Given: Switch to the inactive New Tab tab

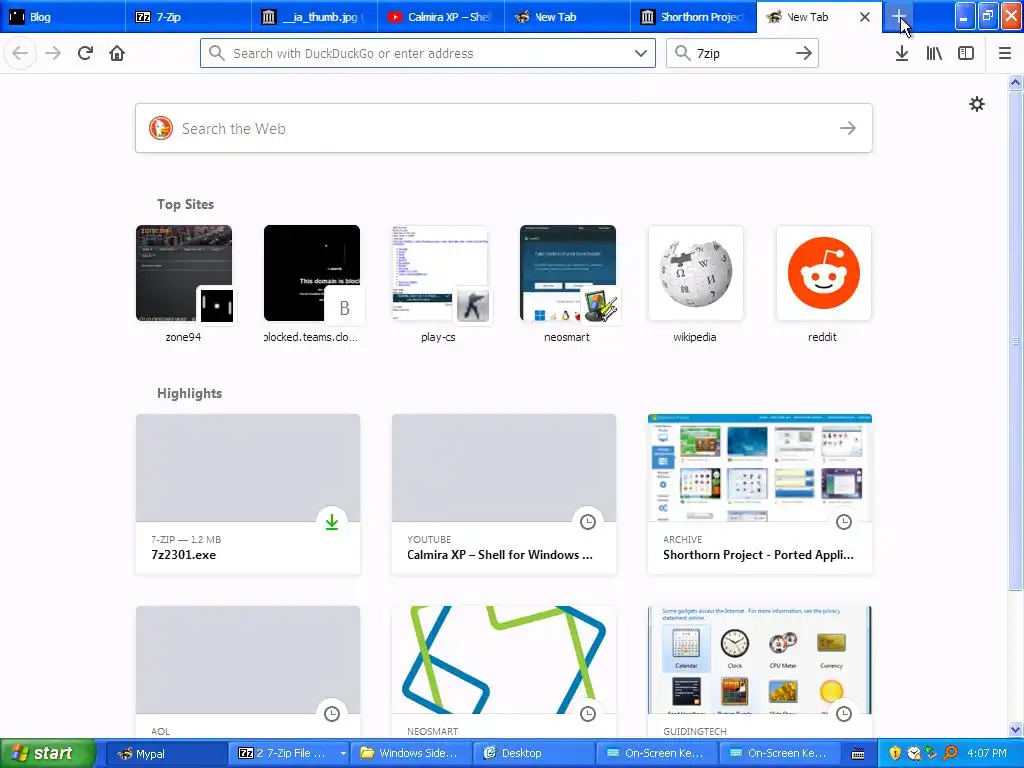Looking at the screenshot, I should (567, 17).
